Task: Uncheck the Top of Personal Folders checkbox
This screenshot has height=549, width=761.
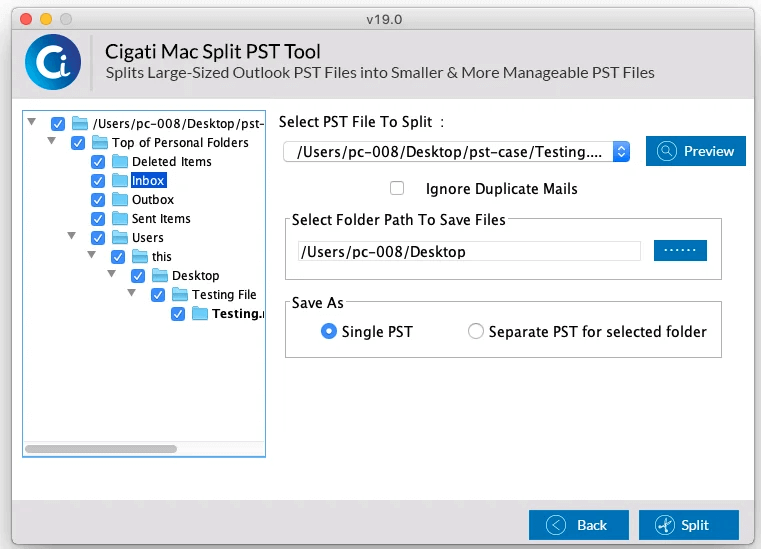Action: tap(78, 143)
